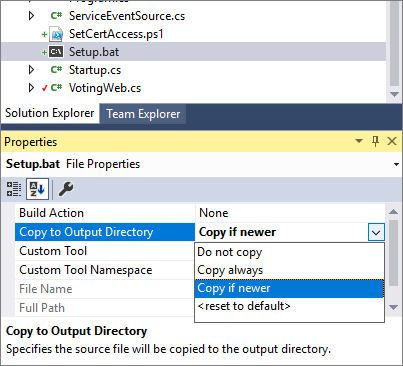
Task: Open Properties window position menu arrow
Action: click(x=359, y=141)
